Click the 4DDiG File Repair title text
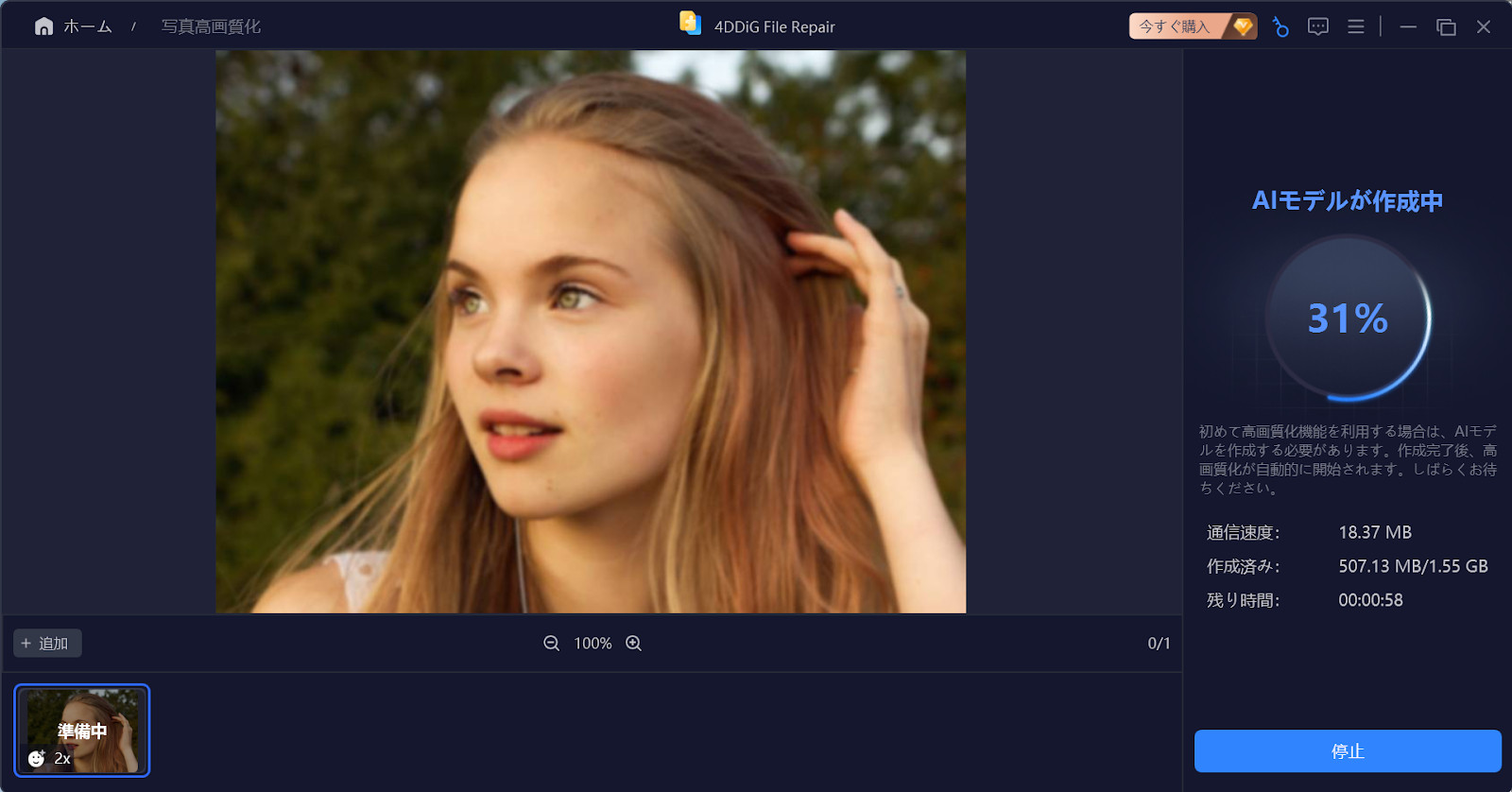The image size is (1512, 792). click(774, 26)
